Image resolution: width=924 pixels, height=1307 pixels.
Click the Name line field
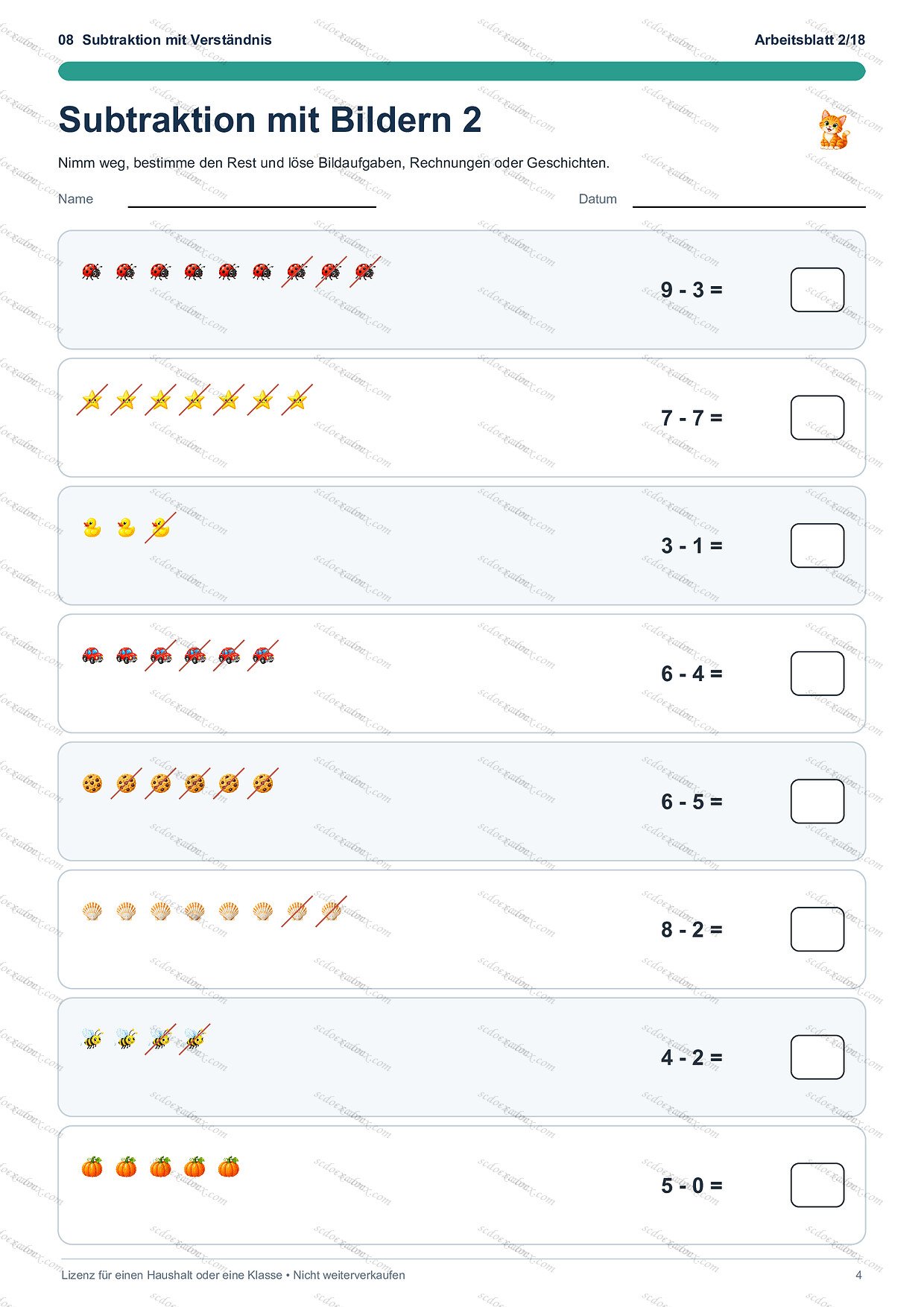coord(252,200)
